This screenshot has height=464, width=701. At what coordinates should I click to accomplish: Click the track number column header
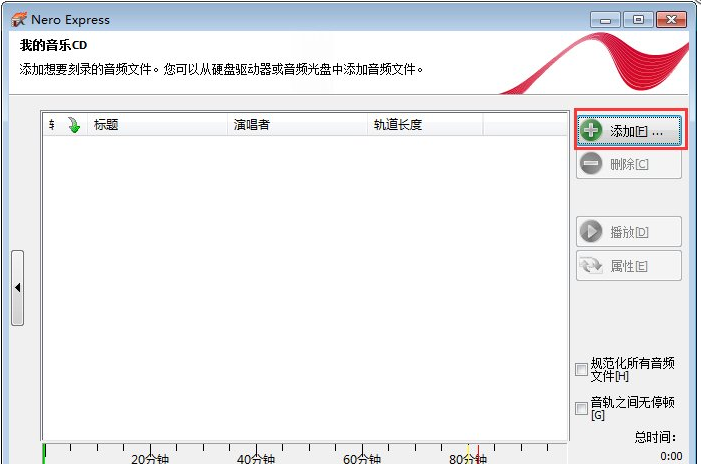[52, 124]
